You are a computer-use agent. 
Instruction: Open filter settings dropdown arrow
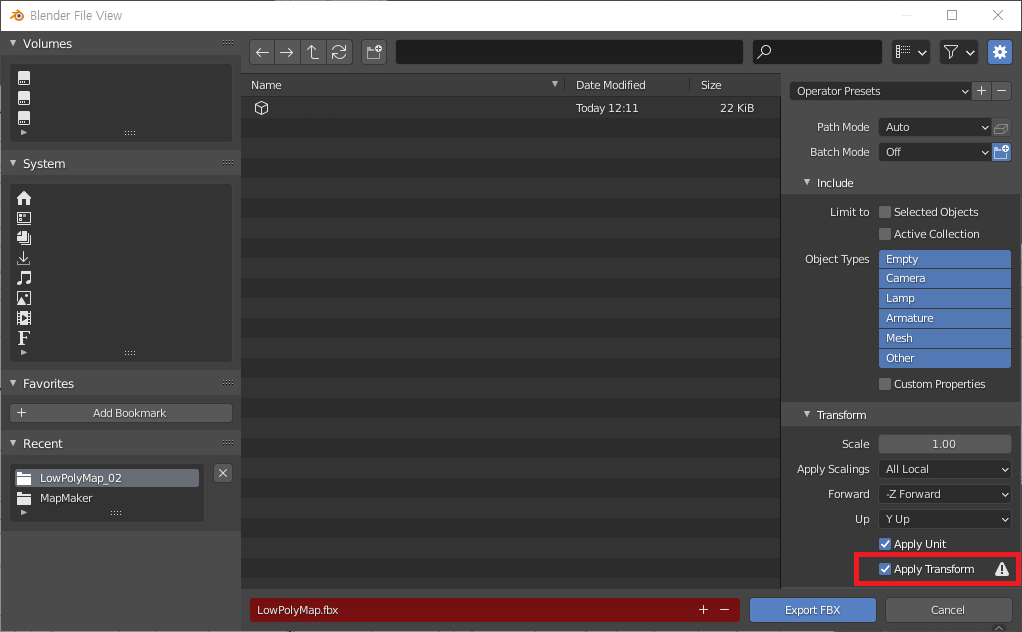[x=971, y=53]
